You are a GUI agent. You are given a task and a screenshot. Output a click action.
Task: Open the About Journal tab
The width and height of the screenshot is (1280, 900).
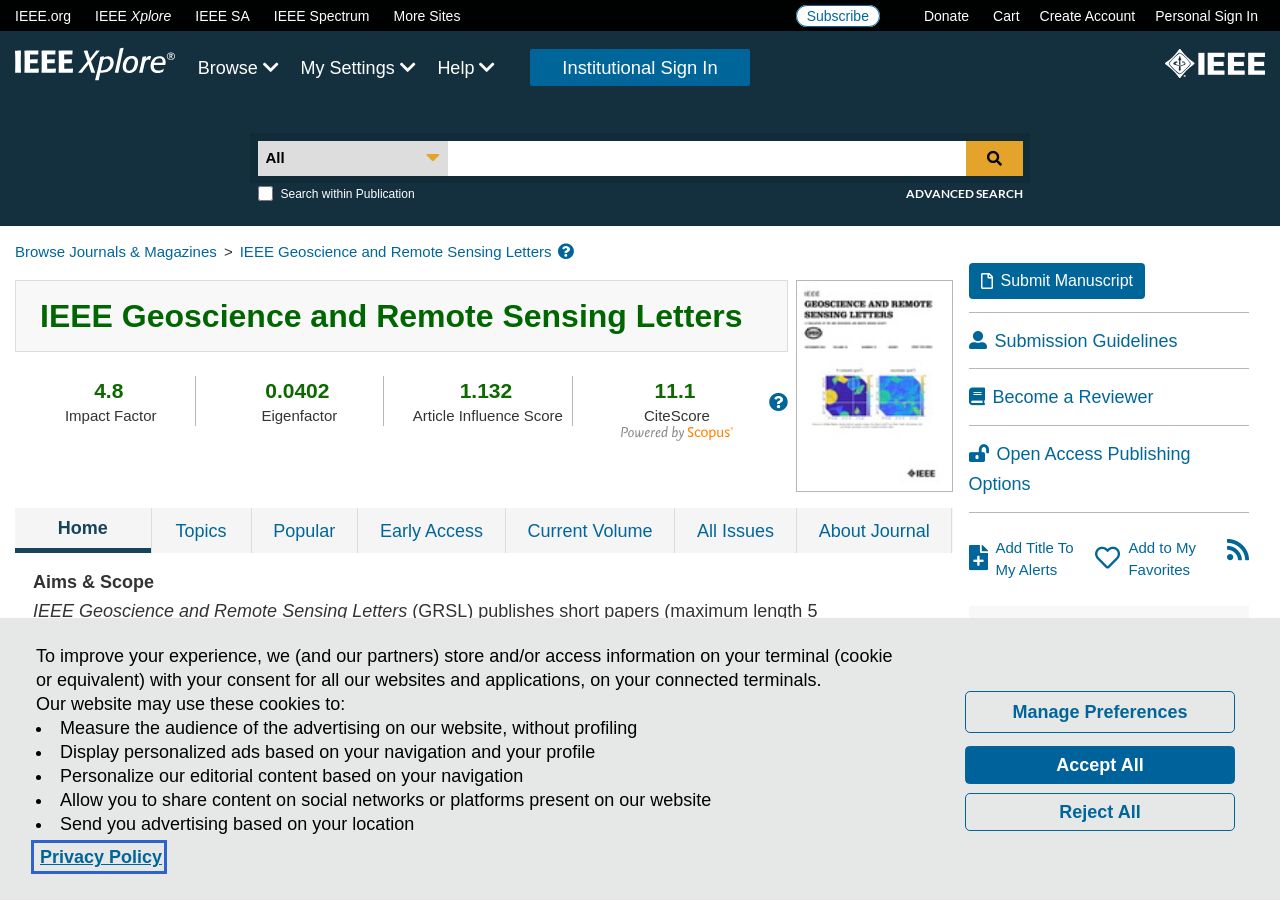coord(874,531)
